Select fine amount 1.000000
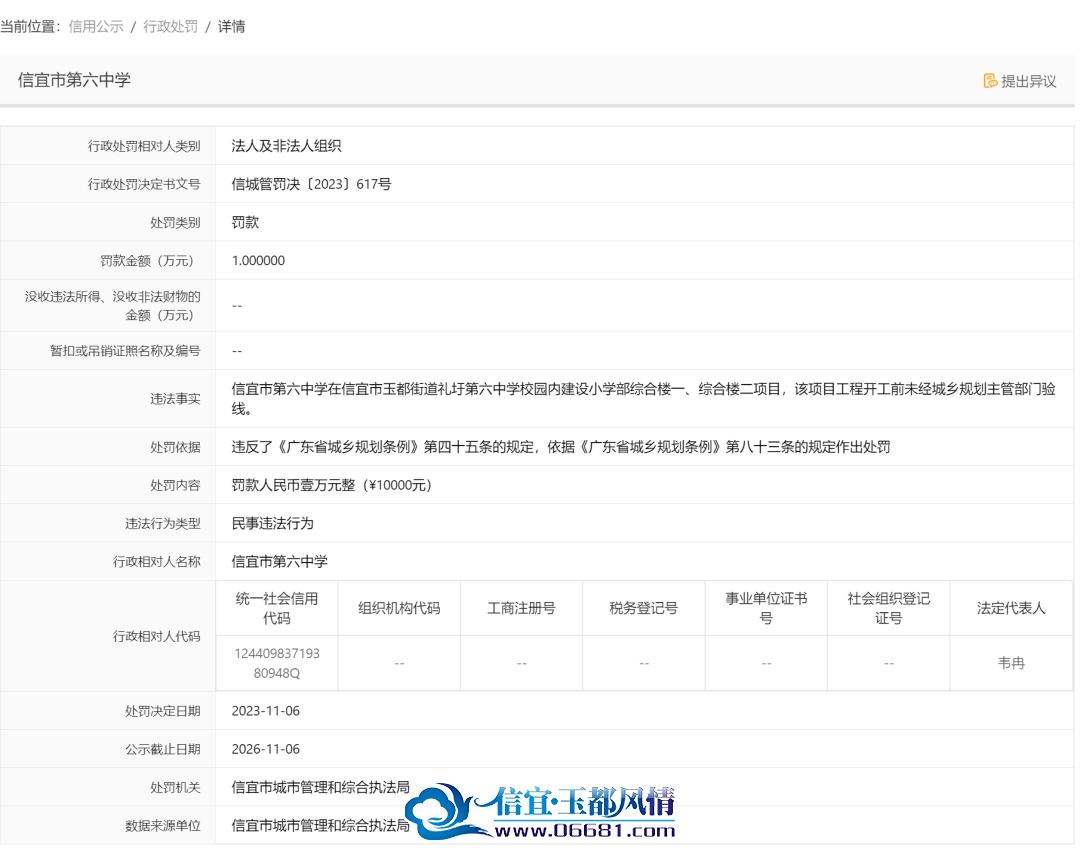Screen dimensions: 1080x848 (258, 261)
